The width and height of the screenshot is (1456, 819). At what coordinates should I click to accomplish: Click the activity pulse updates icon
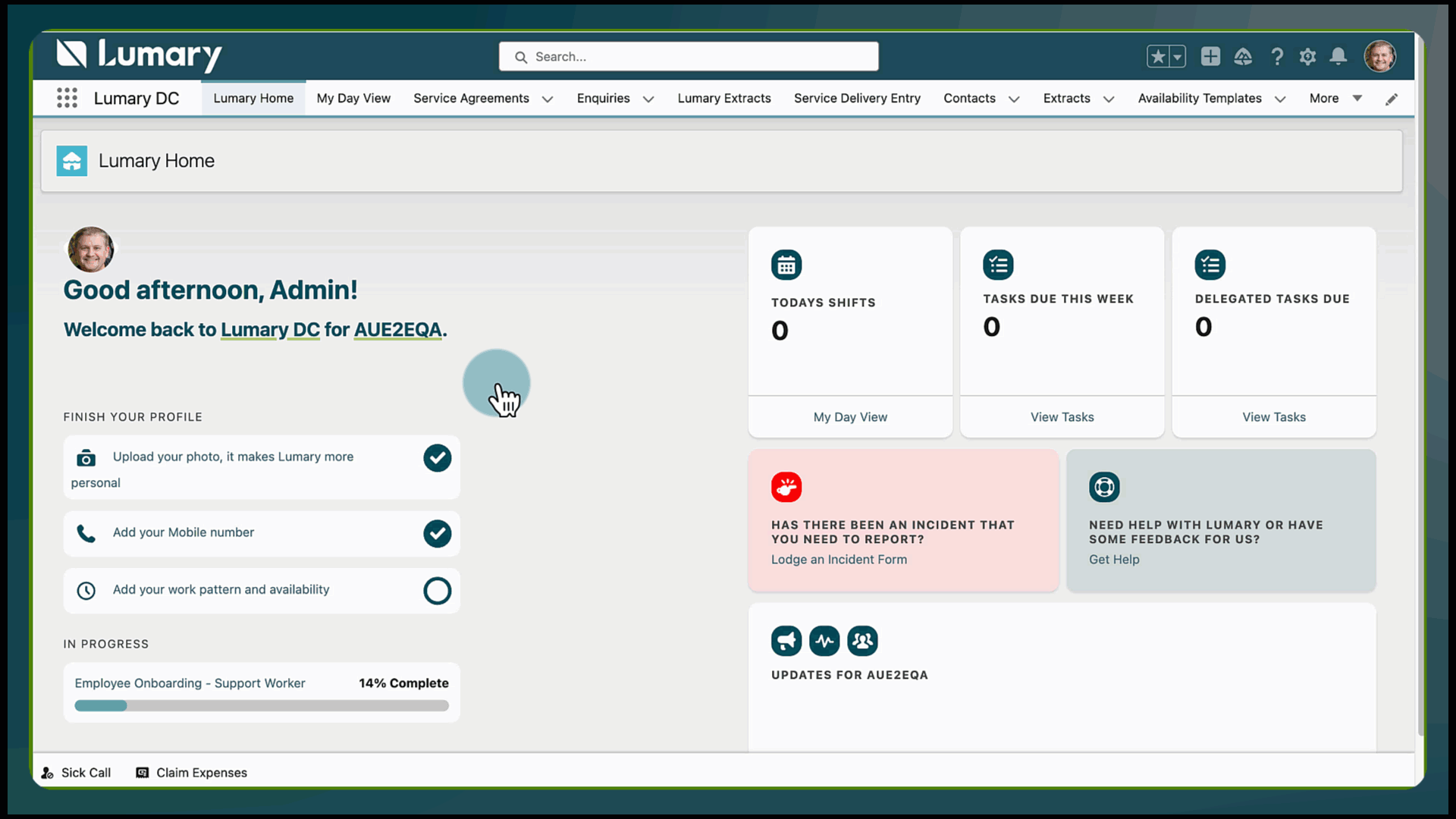[824, 642]
